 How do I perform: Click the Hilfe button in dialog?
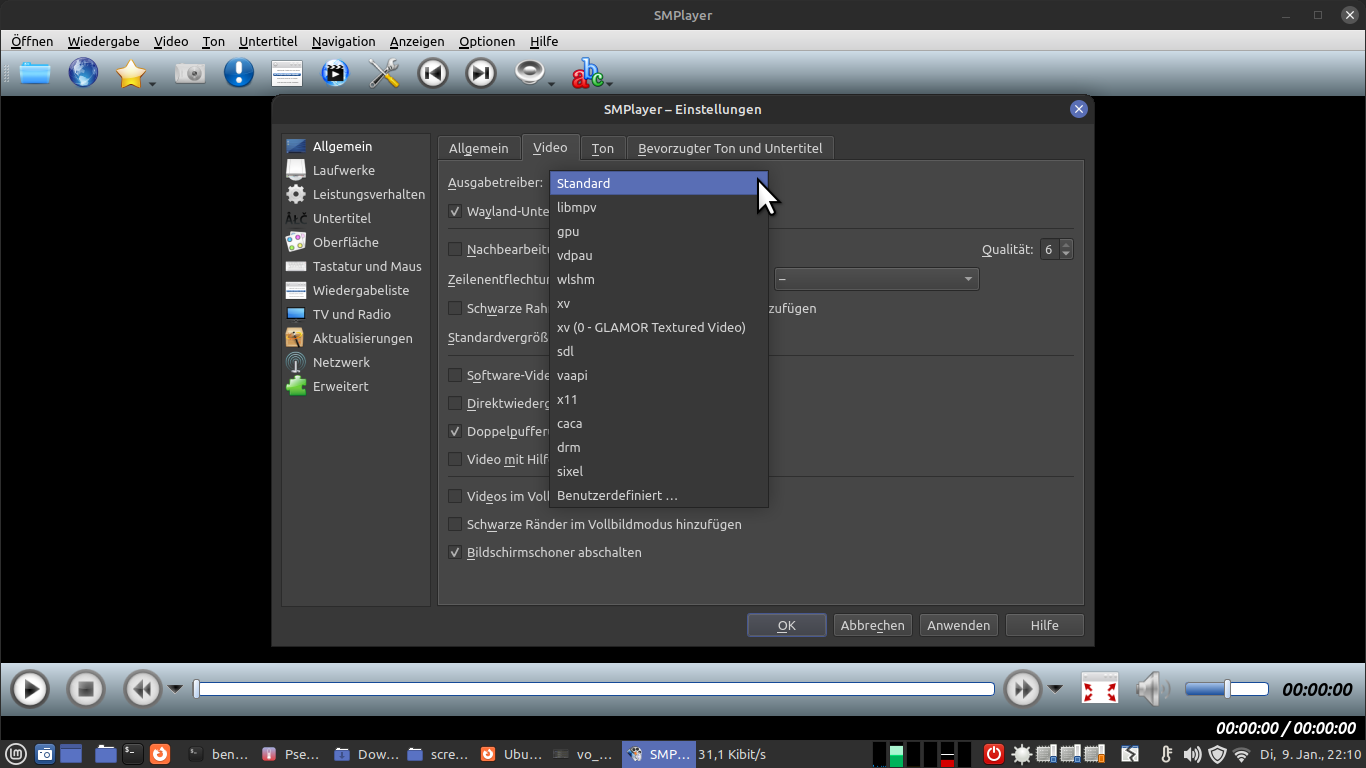pyautogui.click(x=1044, y=625)
